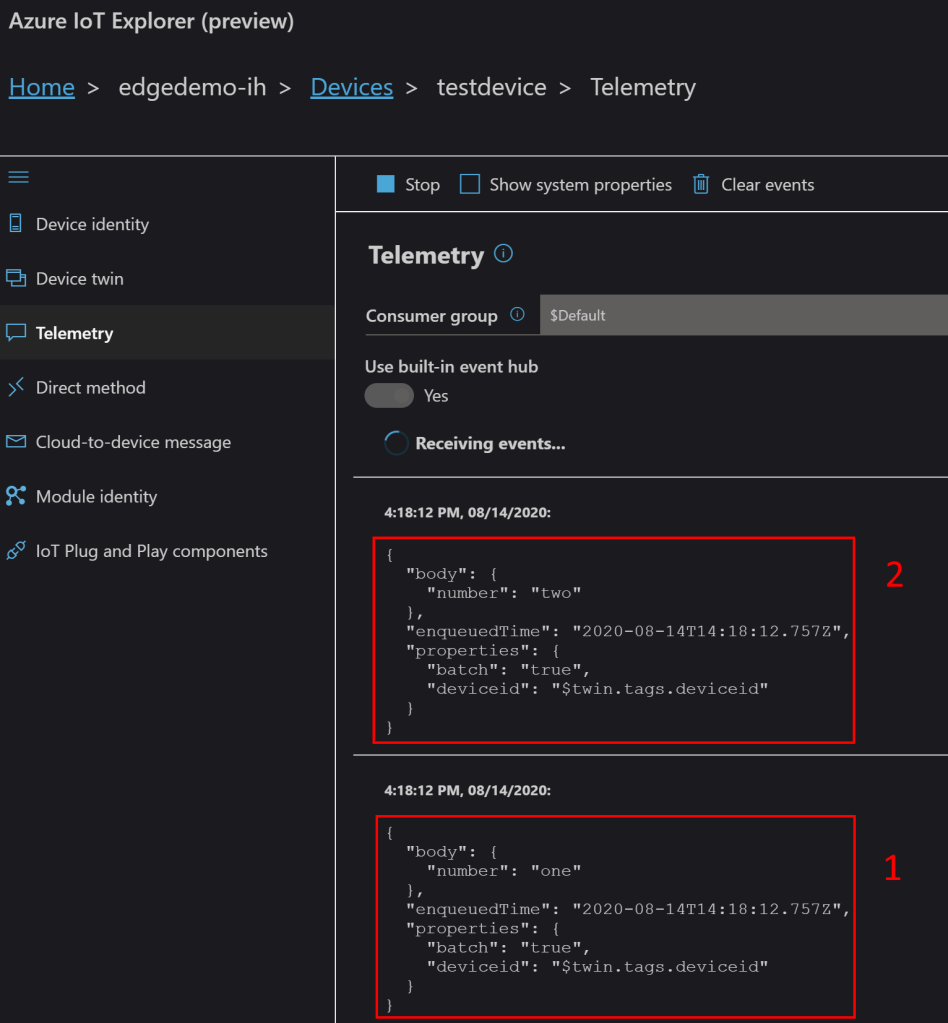Viewport: 948px width, 1023px height.
Task: Click the Consumer group $Default field
Action: (742, 315)
